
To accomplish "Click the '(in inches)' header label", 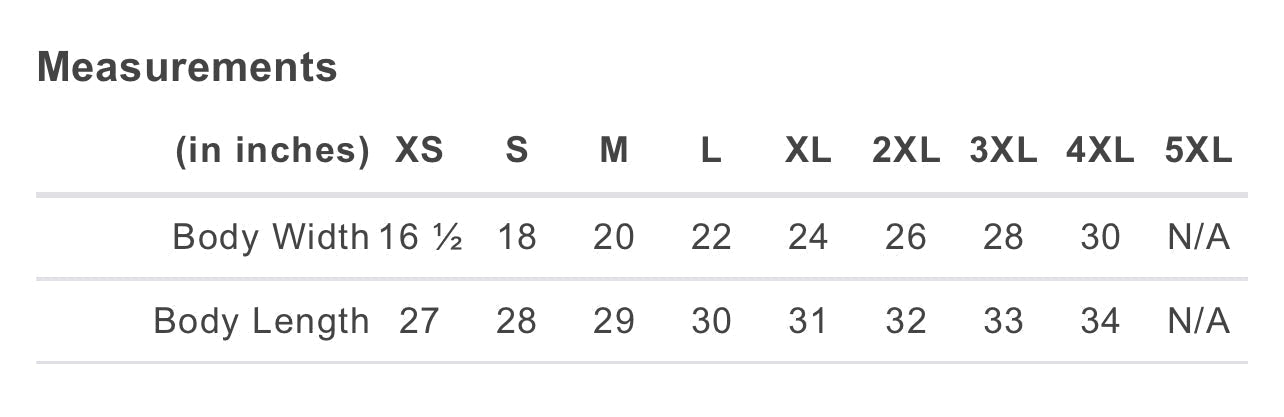I will click(x=272, y=151).
